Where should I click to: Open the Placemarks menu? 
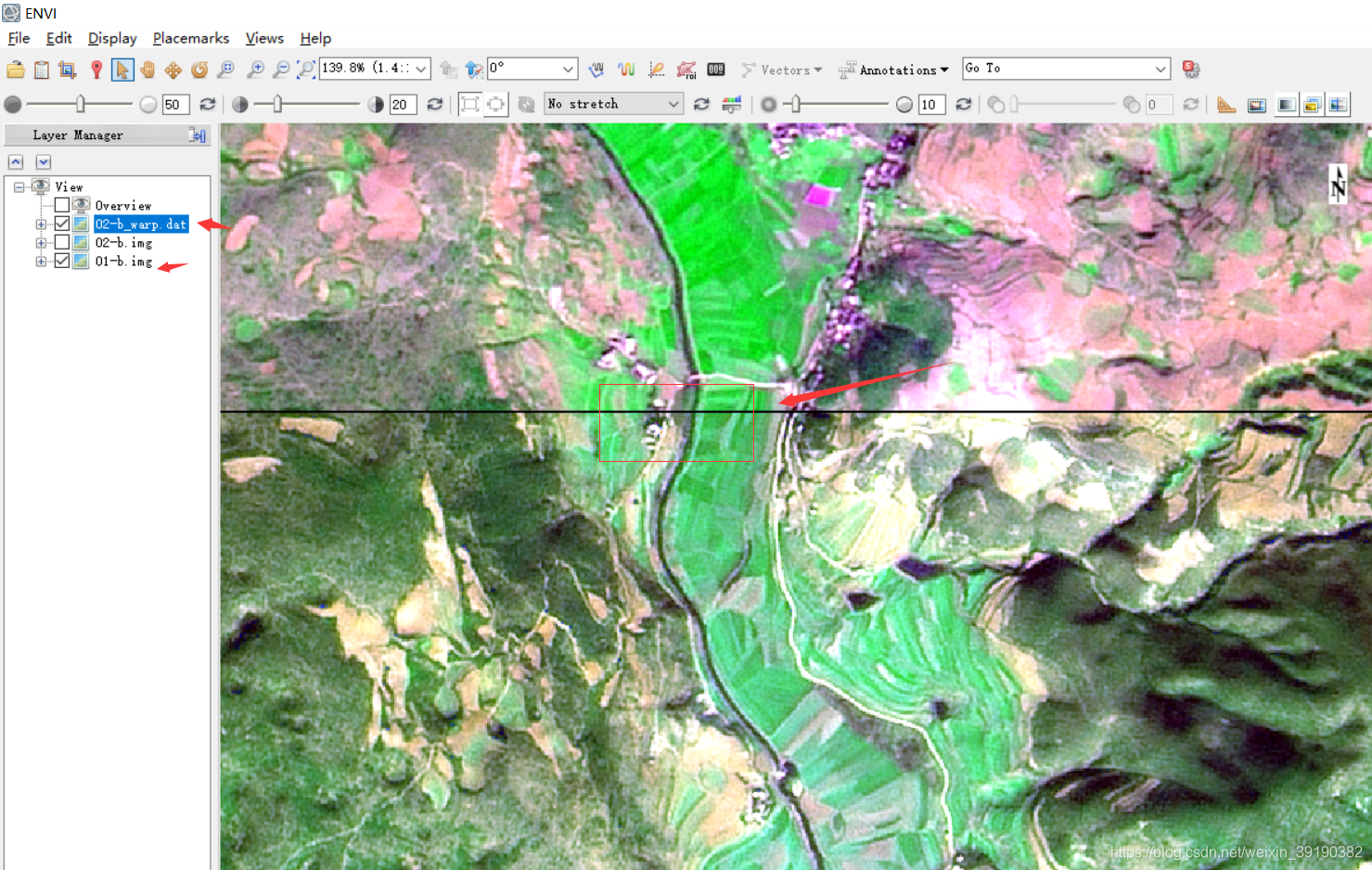pos(191,38)
